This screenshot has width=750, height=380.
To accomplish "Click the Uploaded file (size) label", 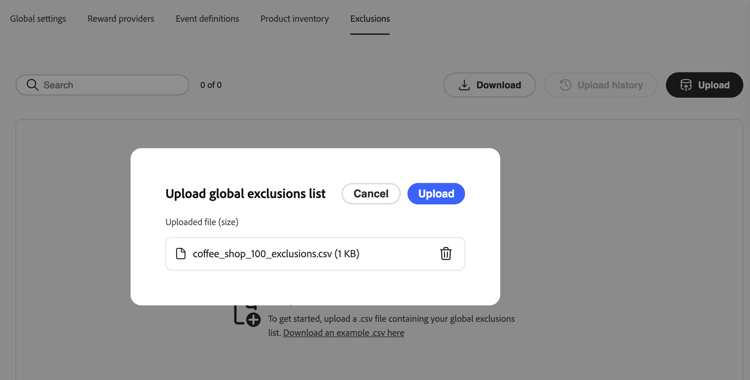I will 202,222.
